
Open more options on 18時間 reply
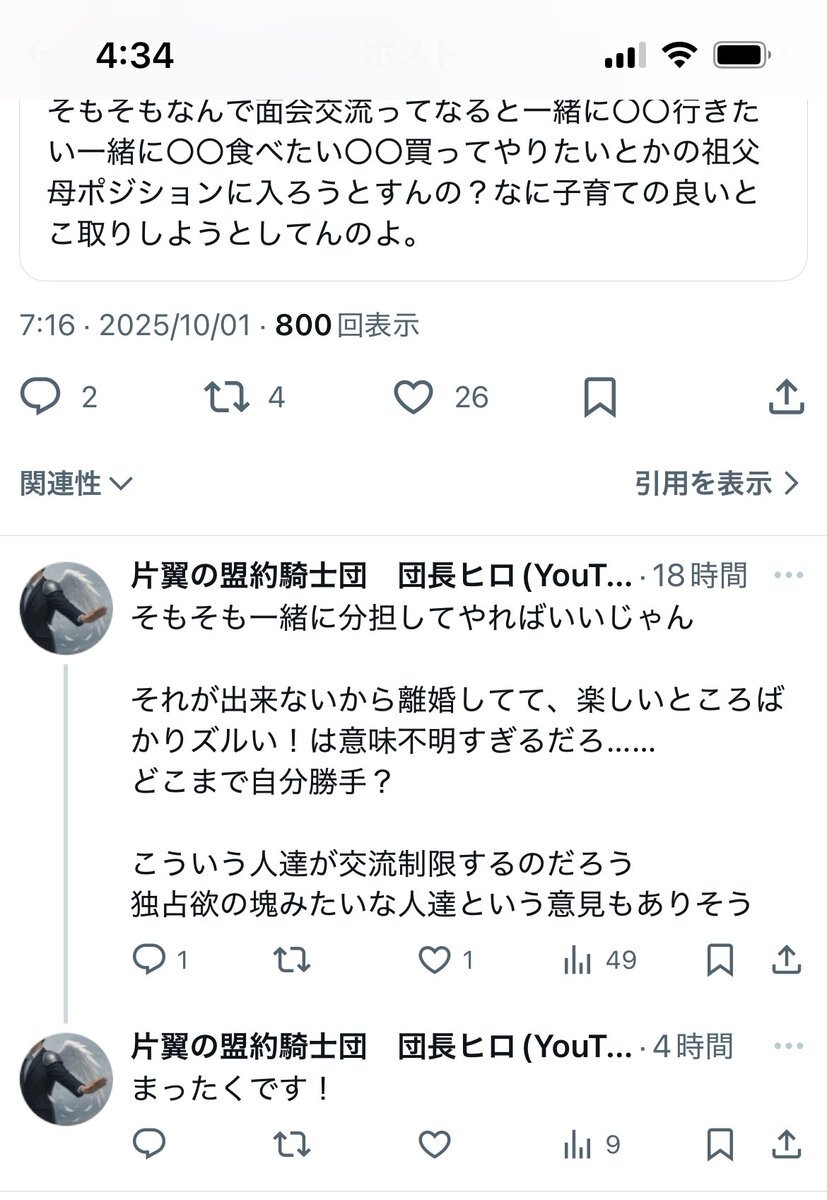pyautogui.click(x=789, y=575)
